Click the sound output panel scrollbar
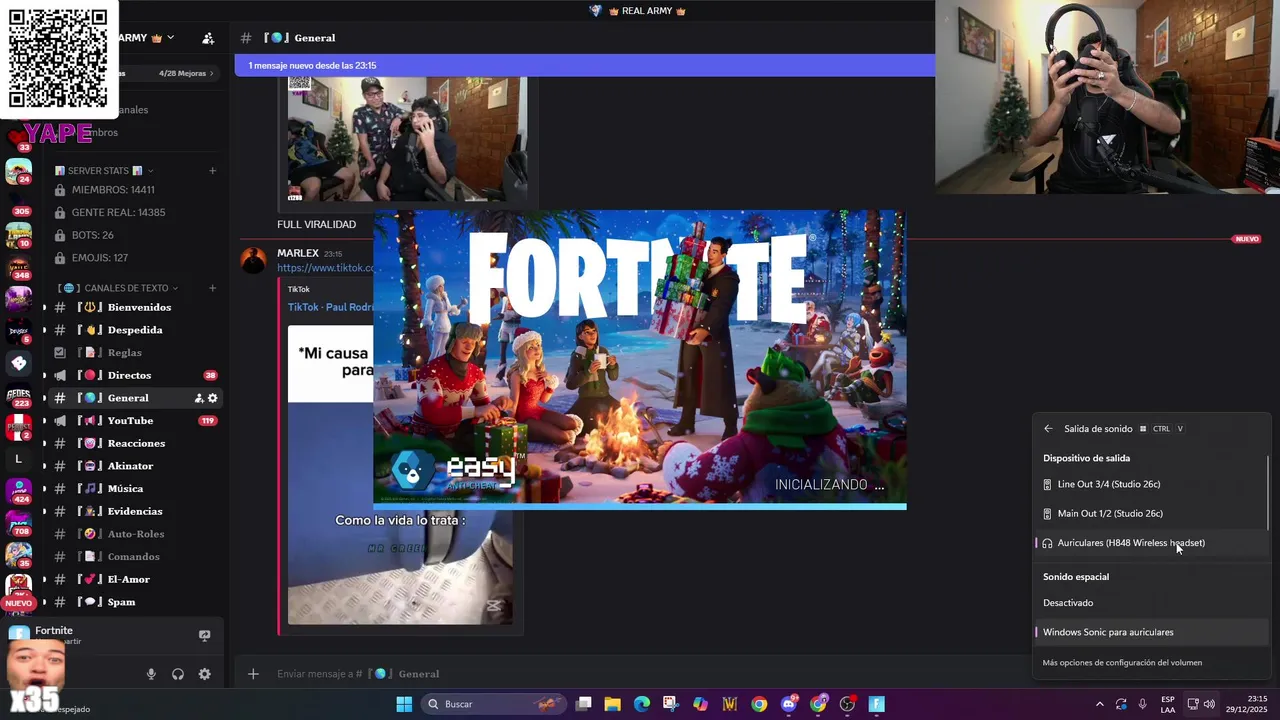 point(1268,492)
